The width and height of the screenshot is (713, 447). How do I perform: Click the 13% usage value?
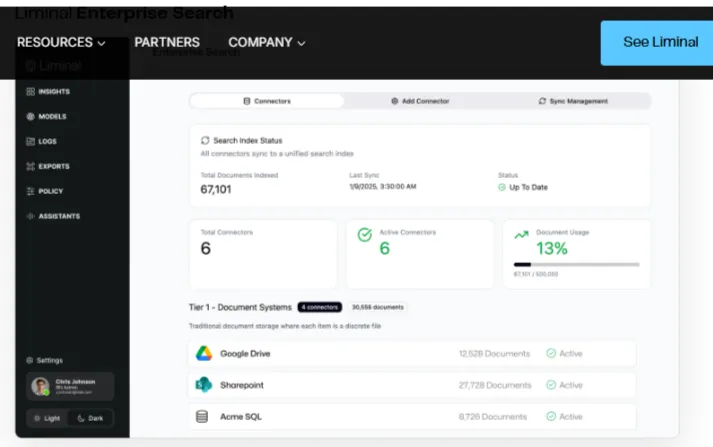tap(552, 248)
